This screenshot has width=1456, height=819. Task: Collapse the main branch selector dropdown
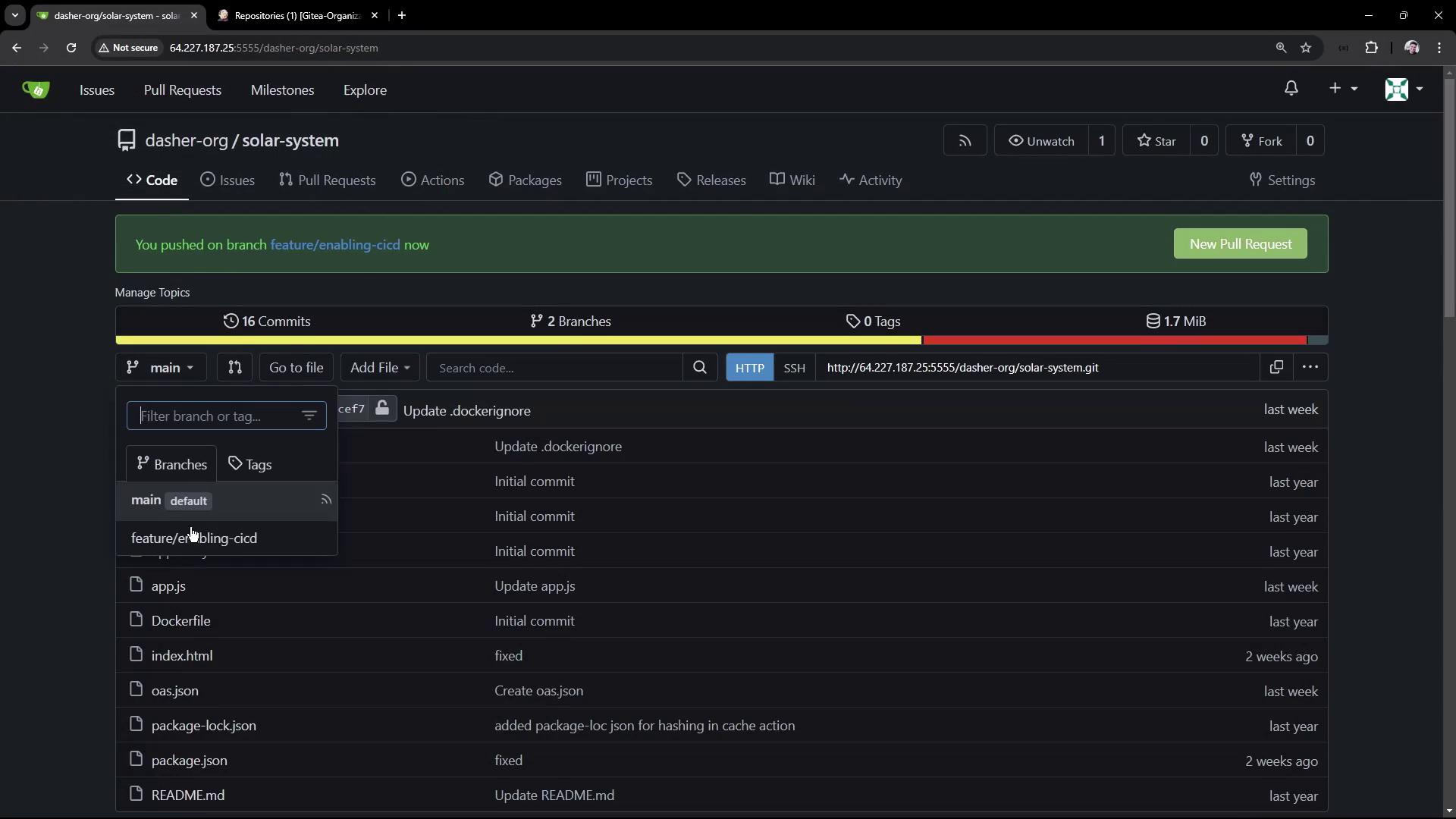[160, 368]
